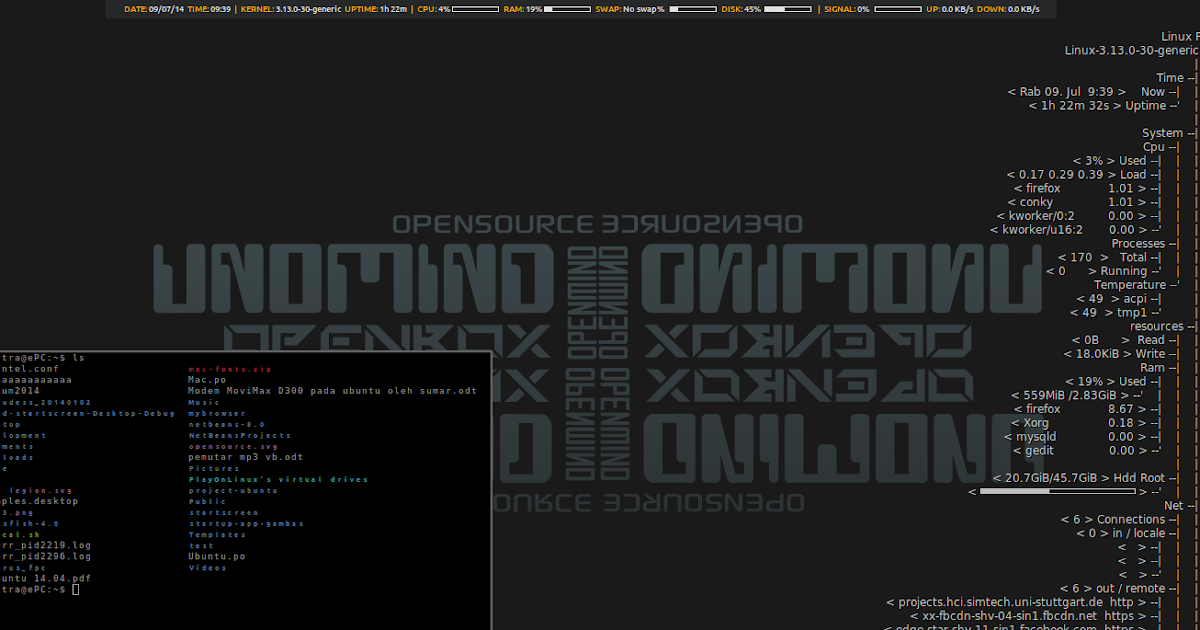Select the resources section label
Image resolution: width=1200 pixels, height=630 pixels.
tap(1160, 325)
